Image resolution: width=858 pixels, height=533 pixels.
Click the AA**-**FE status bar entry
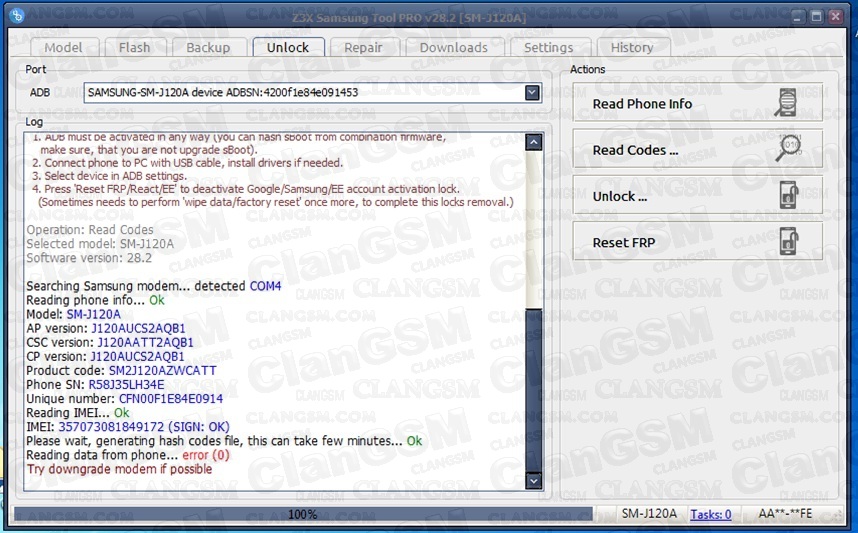(x=785, y=514)
